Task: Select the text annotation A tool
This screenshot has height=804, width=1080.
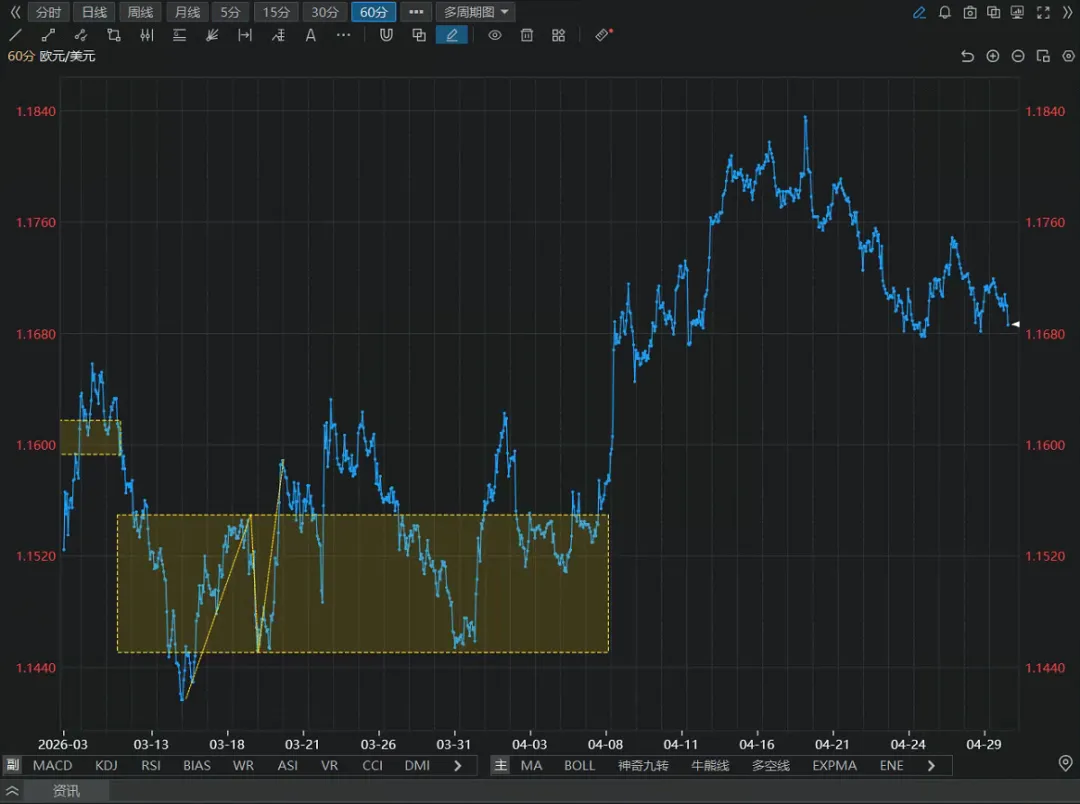Action: click(x=311, y=35)
